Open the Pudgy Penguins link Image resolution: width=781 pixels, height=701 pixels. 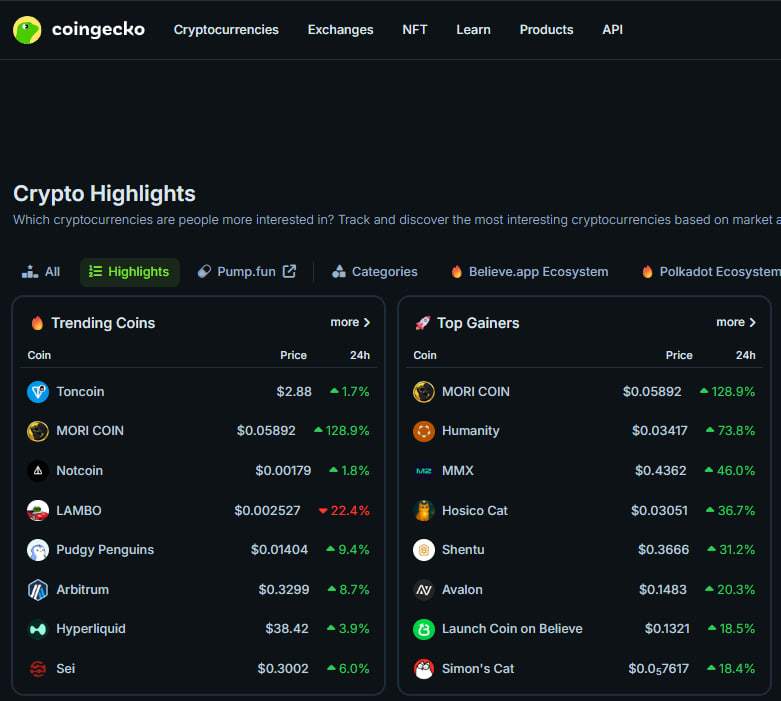(x=105, y=550)
